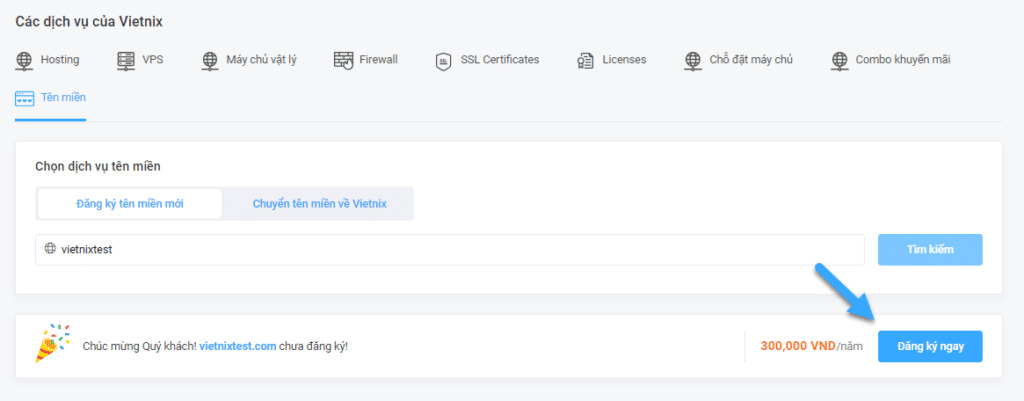This screenshot has height=401, width=1024.
Task: Open the Hosting services tab
Action: (47, 60)
